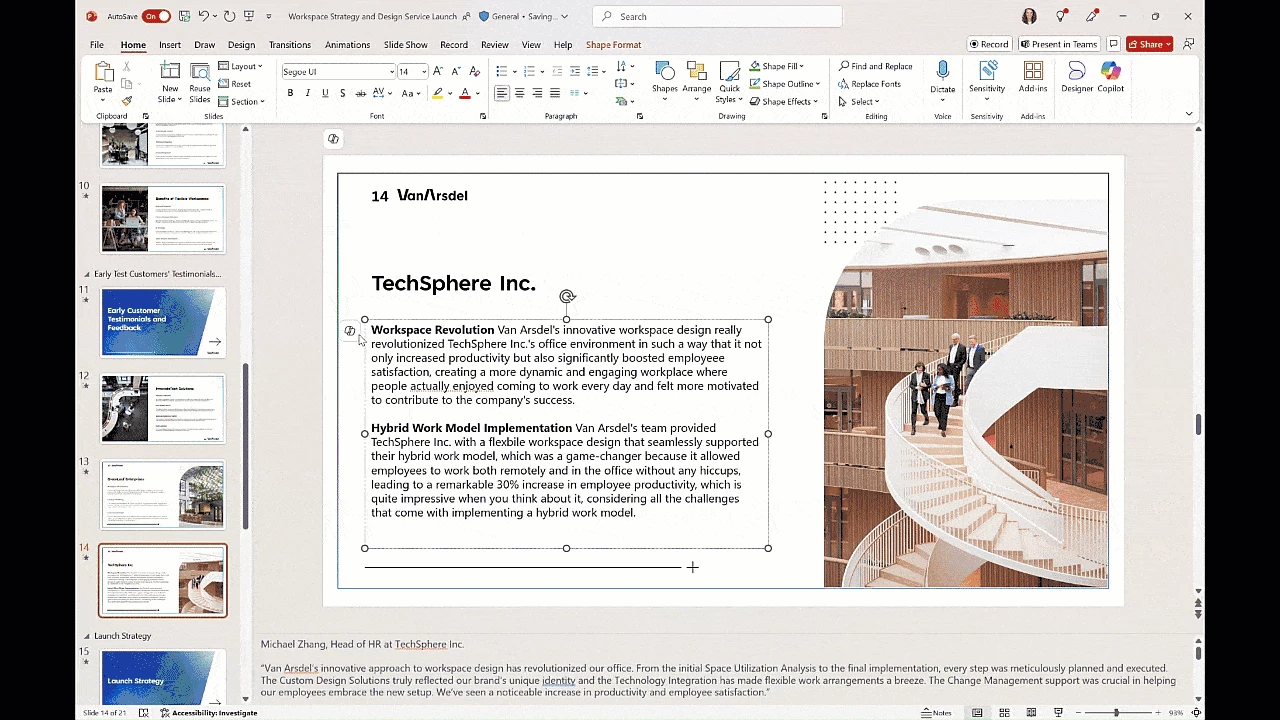Open the Shape Outline dropdown

click(x=785, y=84)
